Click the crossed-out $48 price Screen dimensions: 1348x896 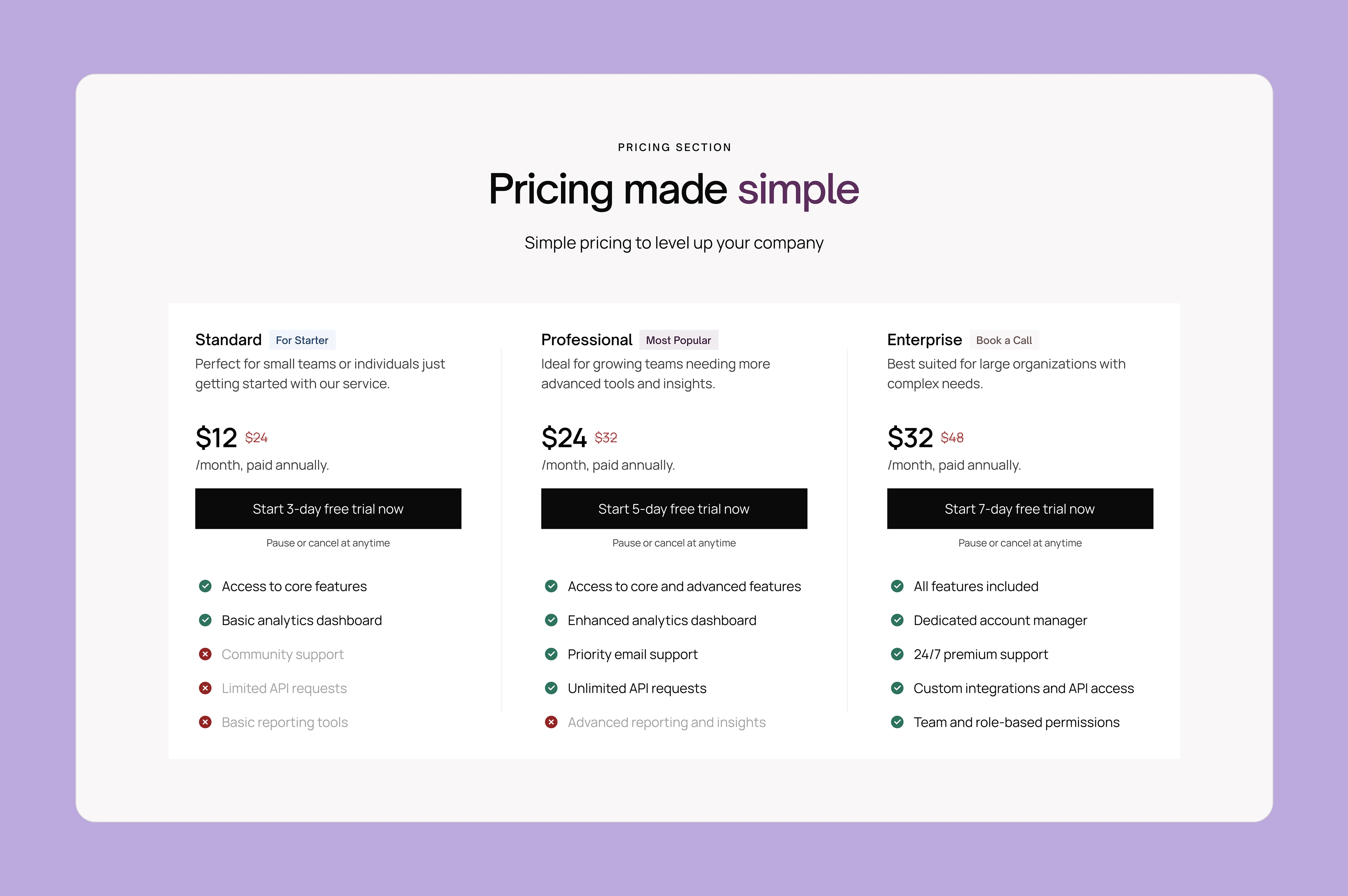(x=952, y=438)
